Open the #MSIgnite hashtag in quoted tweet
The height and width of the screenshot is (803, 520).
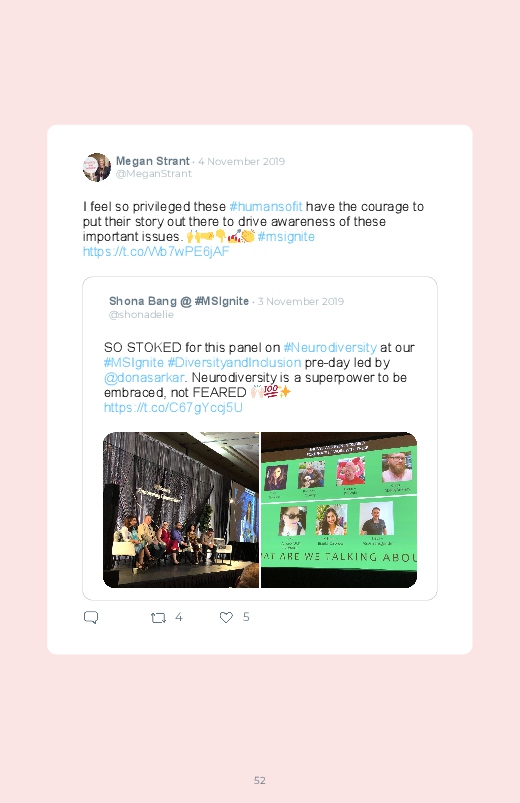coord(134,363)
